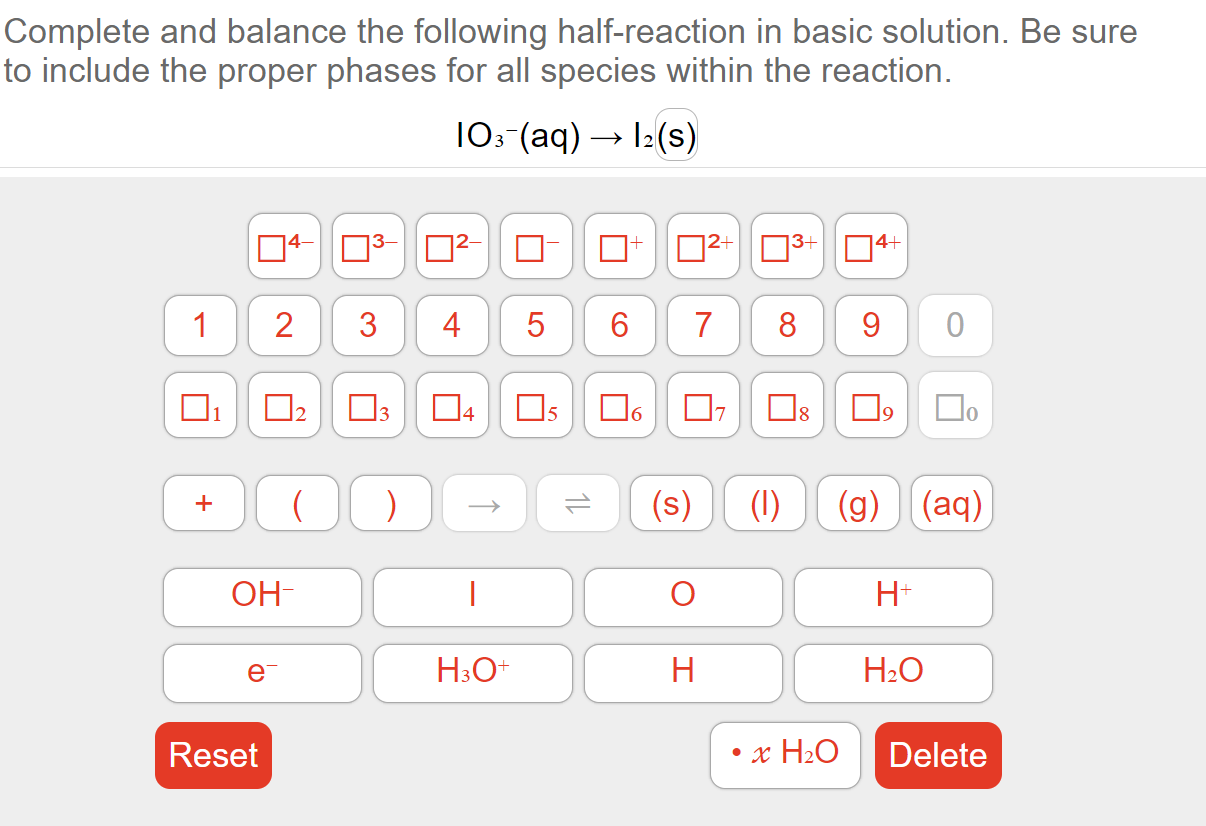This screenshot has width=1206, height=826.
Task: Choose the 4+ charge superscript
Action: click(x=871, y=246)
